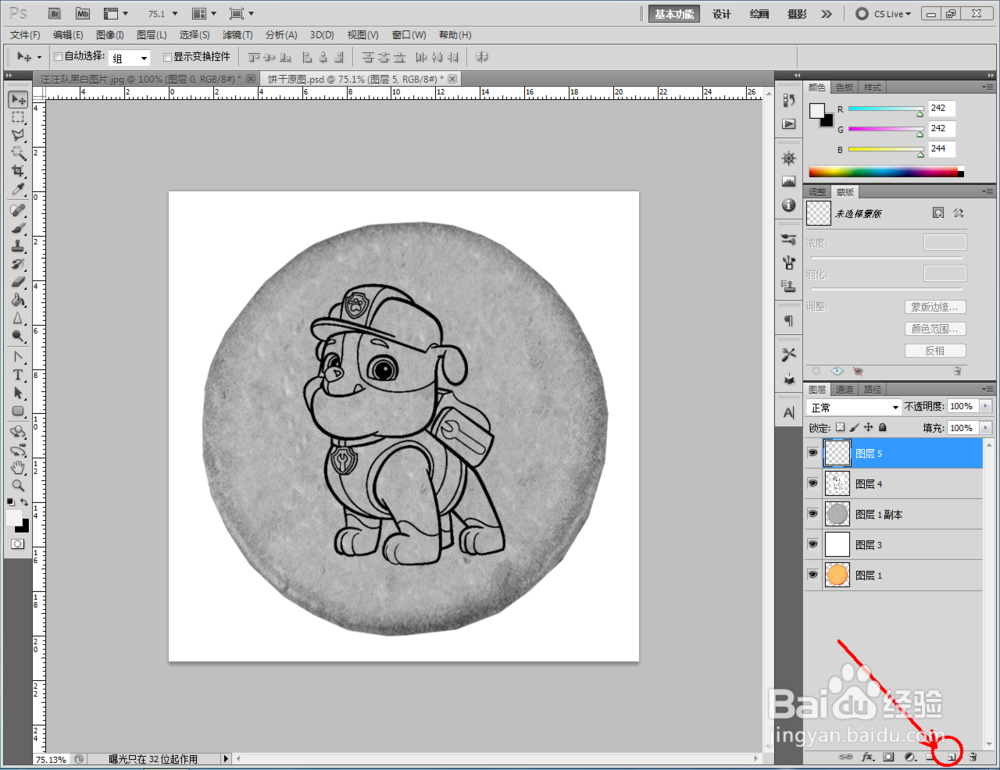Image resolution: width=1000 pixels, height=770 pixels.
Task: Hide layer 图层 3
Action: pos(812,544)
